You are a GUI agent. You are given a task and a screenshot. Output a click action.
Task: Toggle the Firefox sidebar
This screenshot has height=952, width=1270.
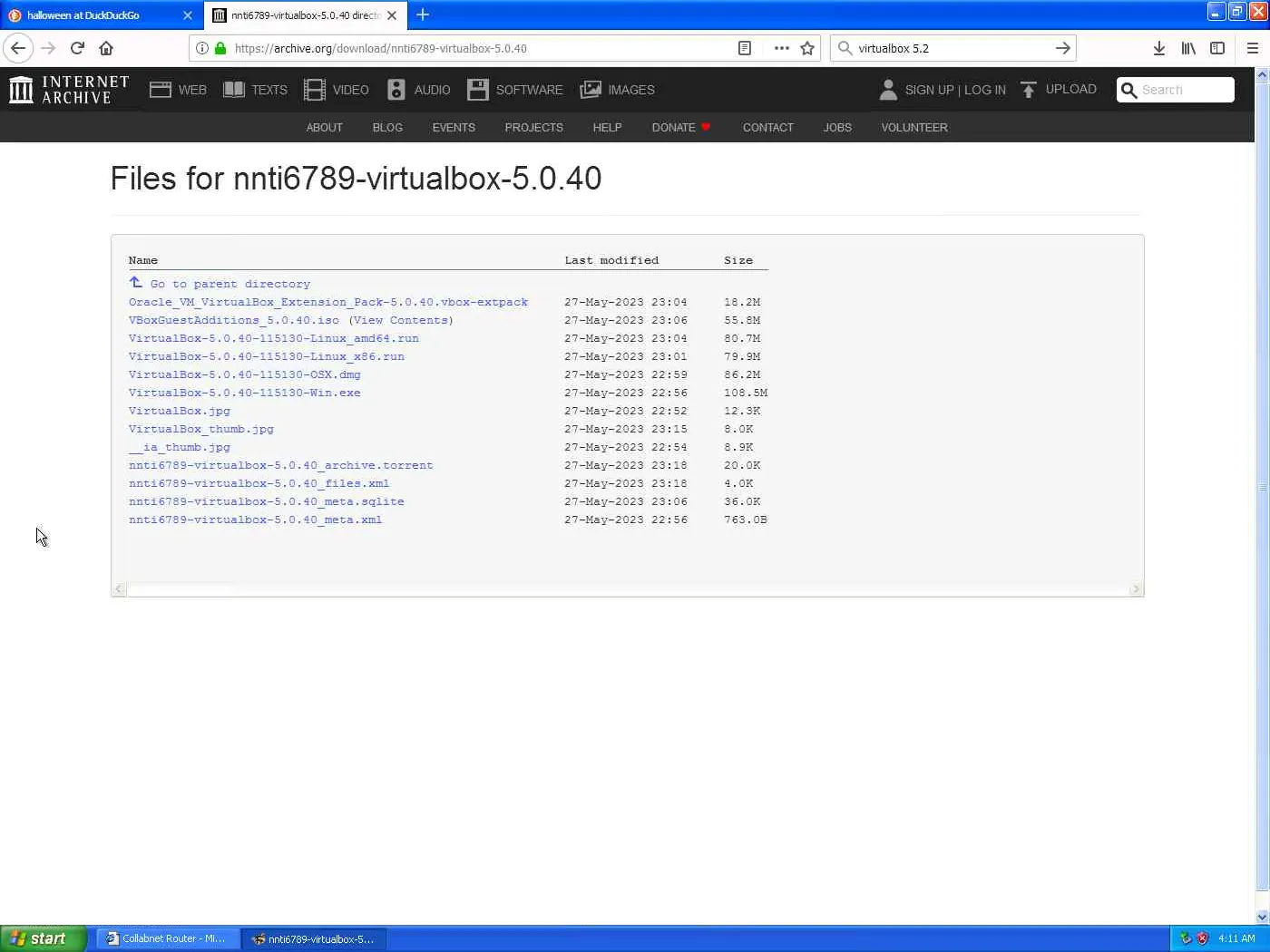coord(1217,48)
